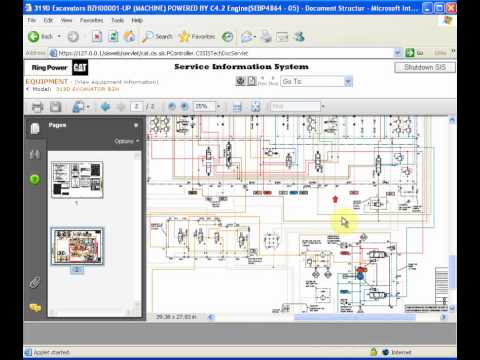Click the Shutdown SIS button
Viewport: 480px width, 360px height.
pyautogui.click(x=425, y=67)
